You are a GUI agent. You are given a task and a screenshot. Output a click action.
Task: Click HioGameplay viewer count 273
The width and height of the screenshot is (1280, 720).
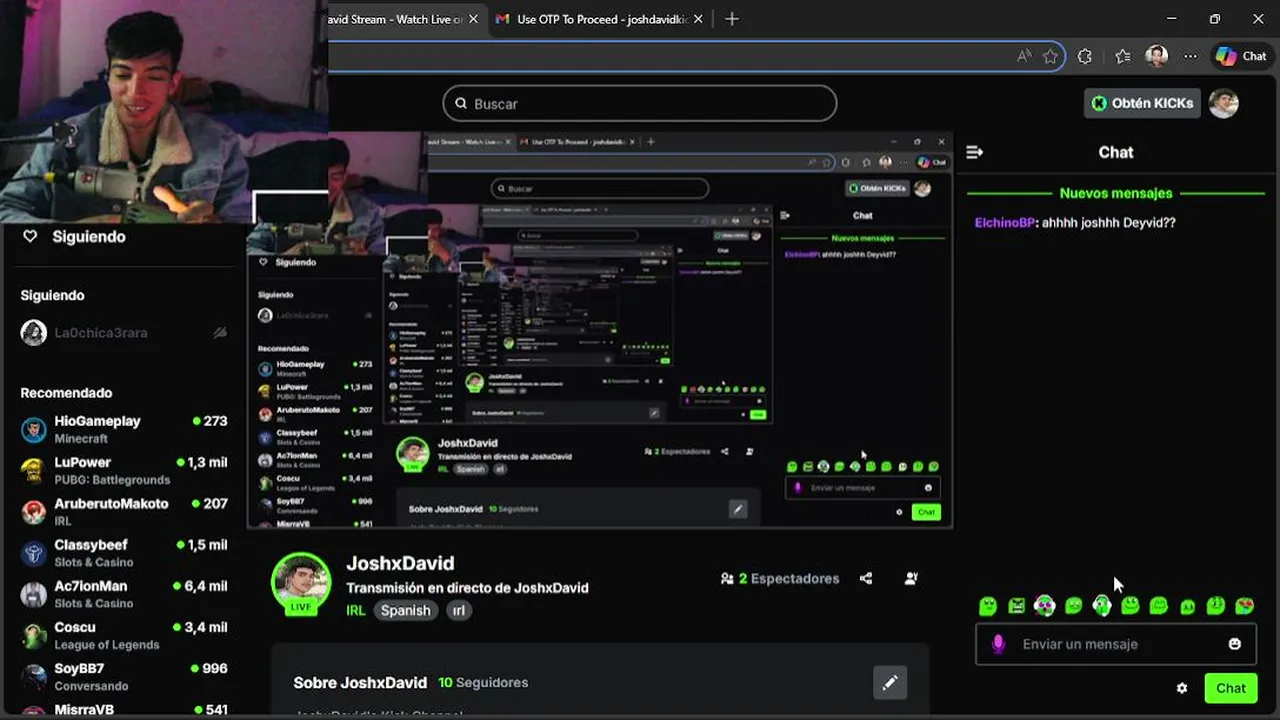tap(210, 421)
